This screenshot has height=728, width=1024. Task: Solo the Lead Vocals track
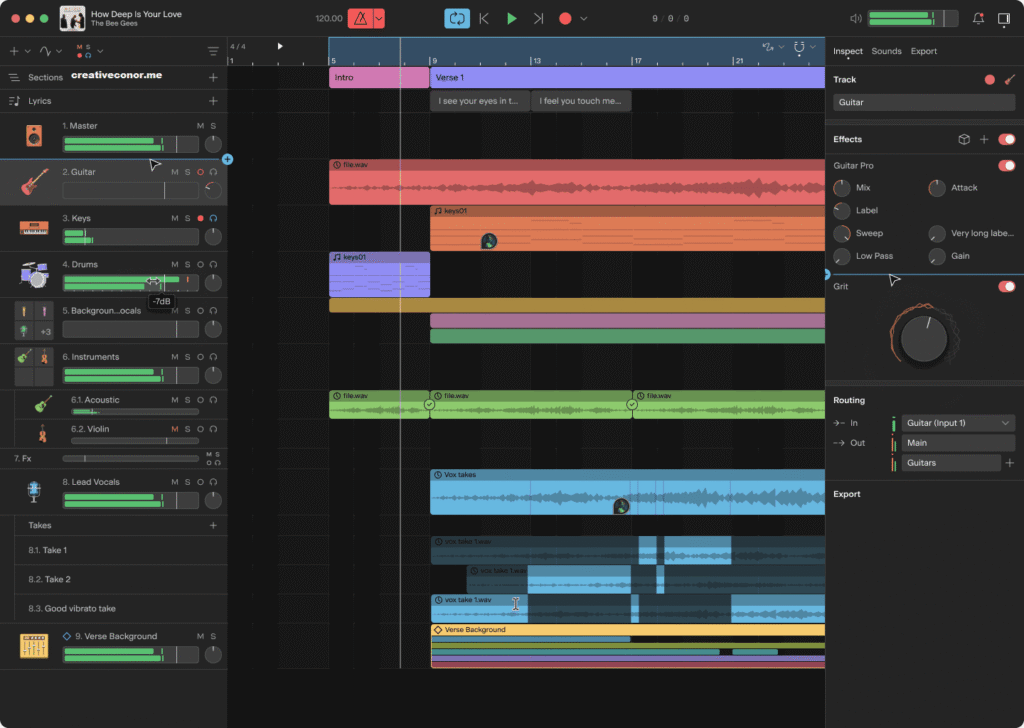pos(187,482)
